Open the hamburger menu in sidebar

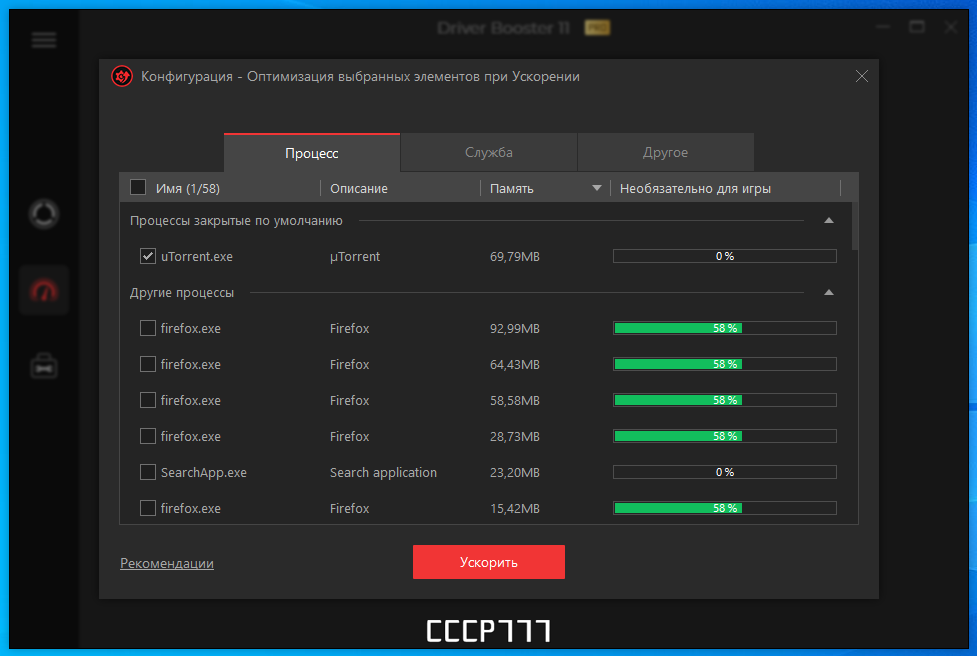44,40
